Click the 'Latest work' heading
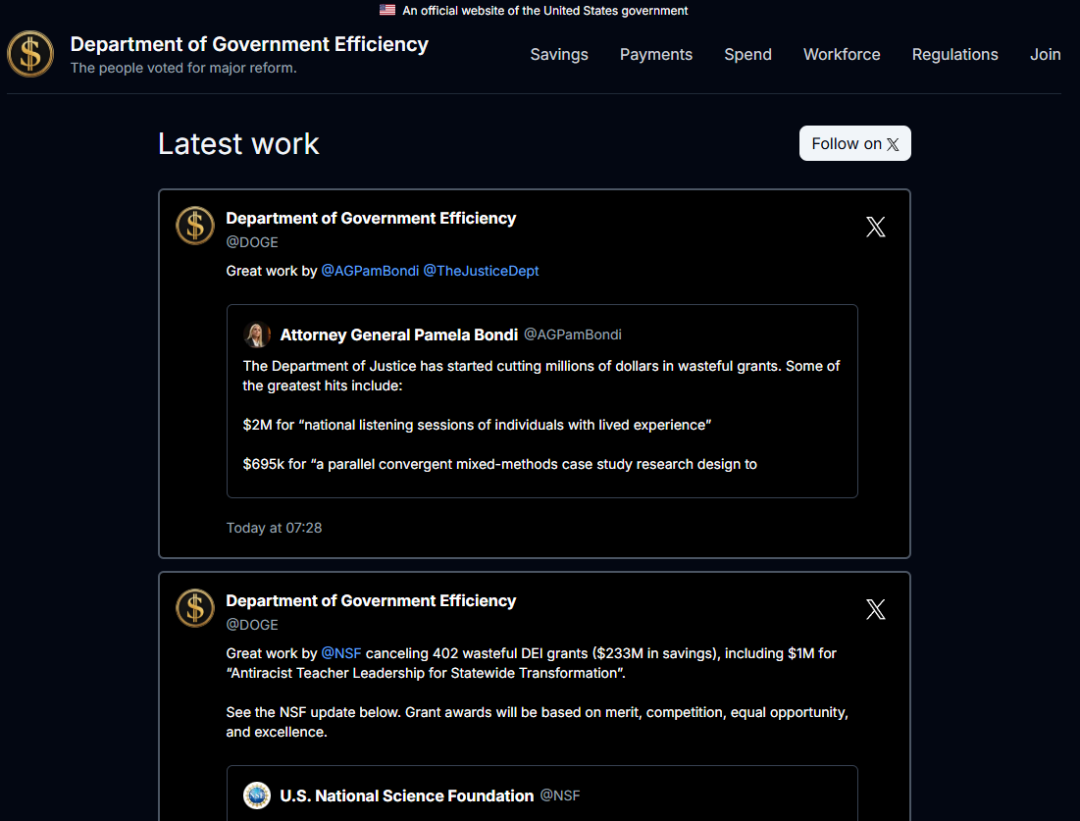This screenshot has width=1080, height=821. click(238, 143)
